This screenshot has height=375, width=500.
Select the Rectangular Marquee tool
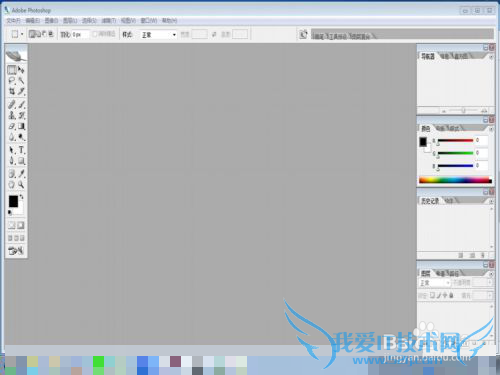(12, 70)
